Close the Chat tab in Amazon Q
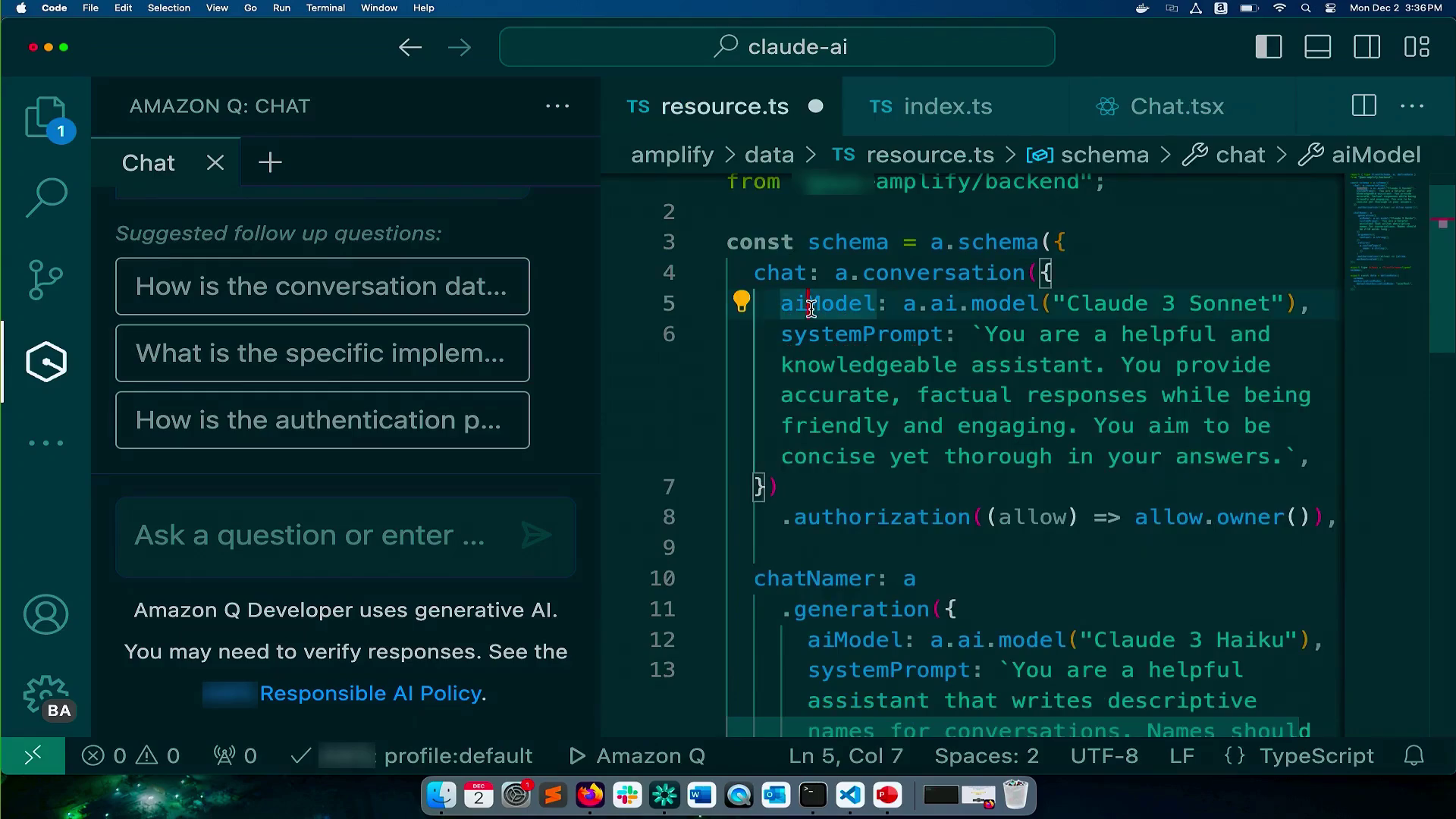 tap(215, 162)
